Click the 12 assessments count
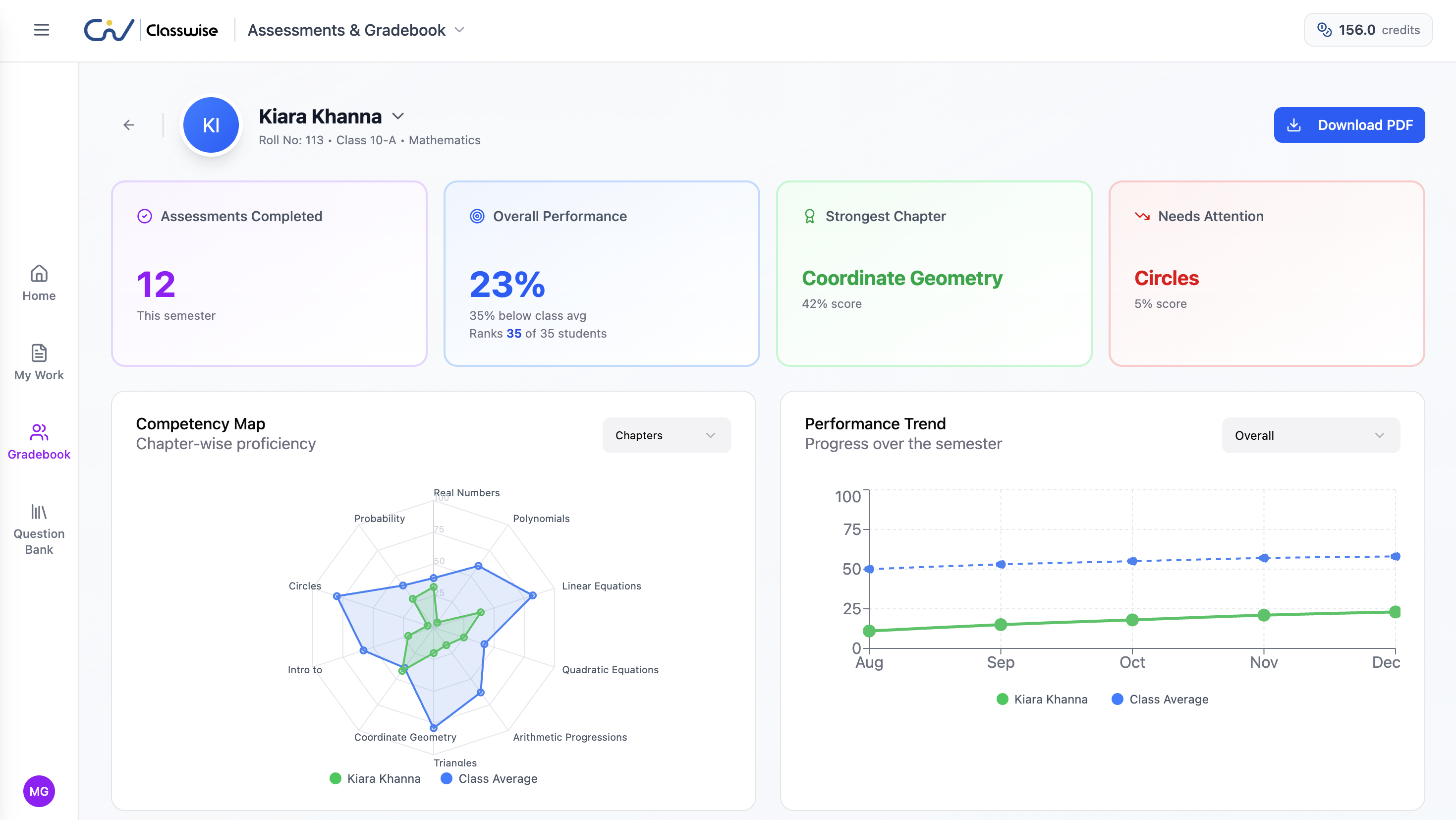The image size is (1456, 820). 156,285
